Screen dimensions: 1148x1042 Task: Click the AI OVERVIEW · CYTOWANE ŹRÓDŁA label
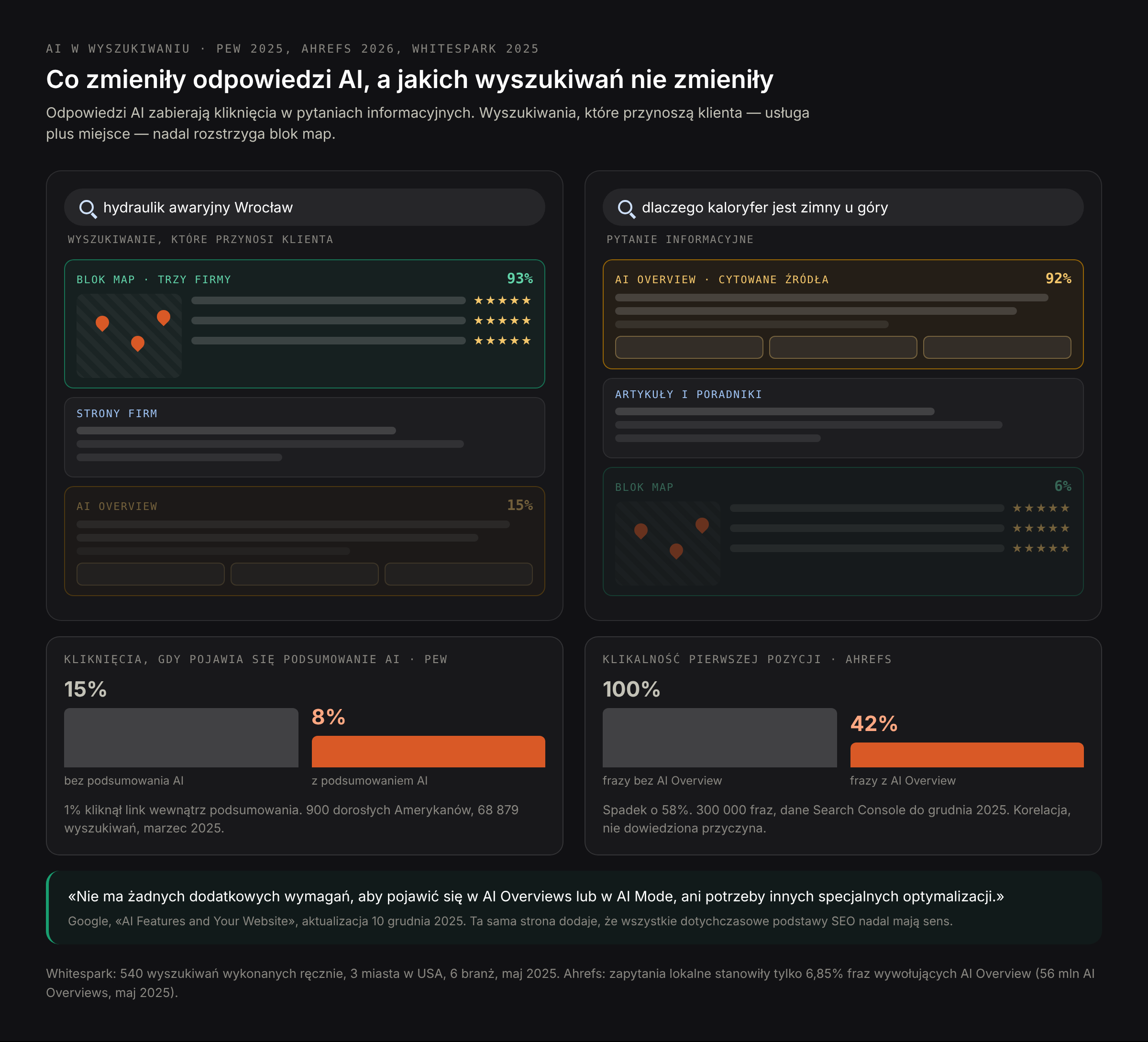point(721,279)
